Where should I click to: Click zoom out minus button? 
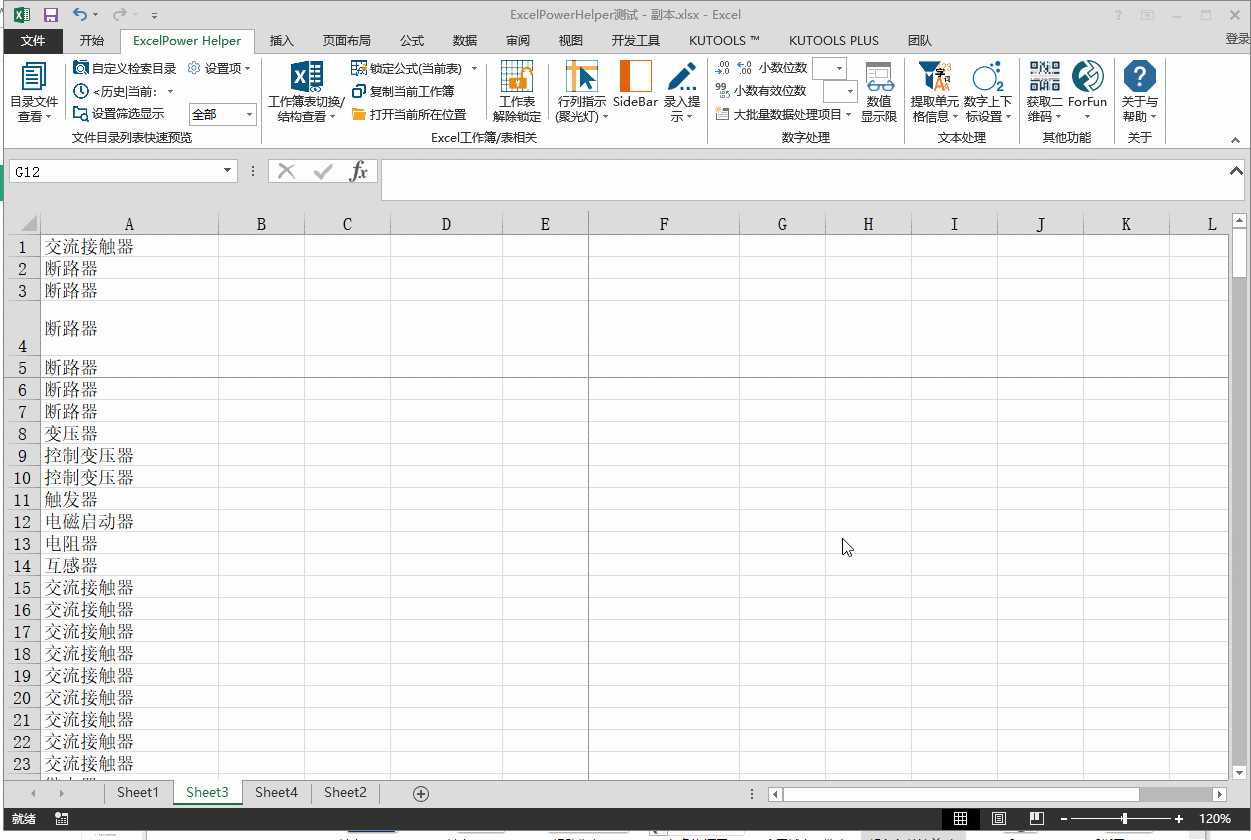click(1065, 819)
